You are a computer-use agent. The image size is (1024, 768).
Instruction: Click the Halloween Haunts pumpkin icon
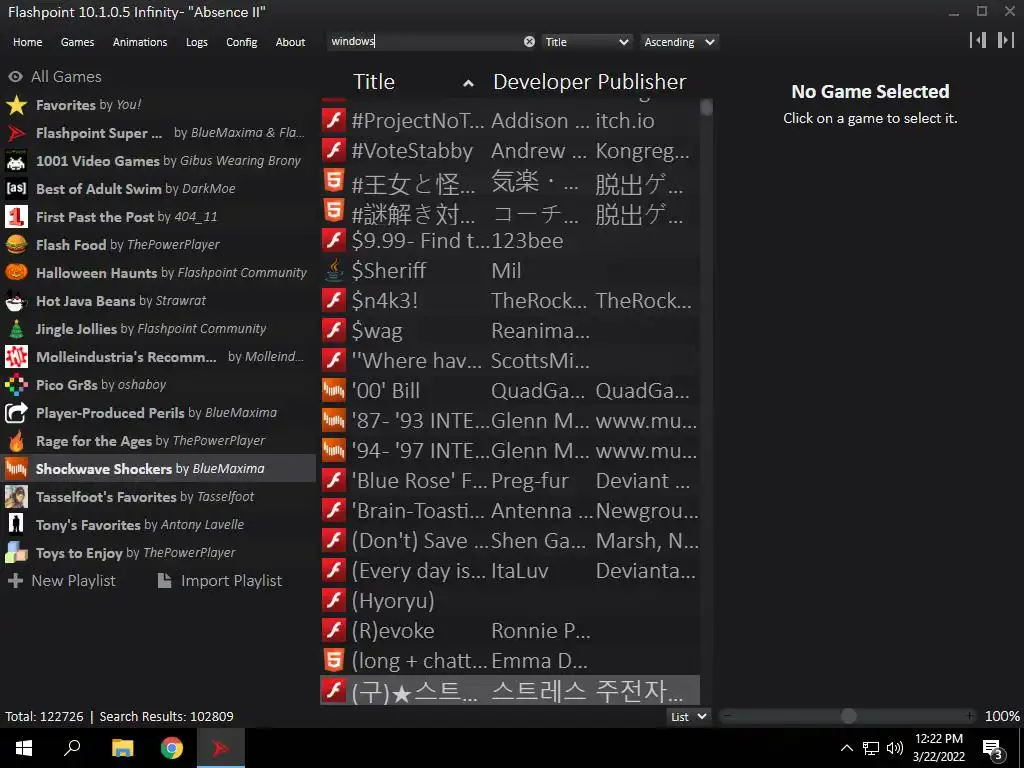click(16, 272)
